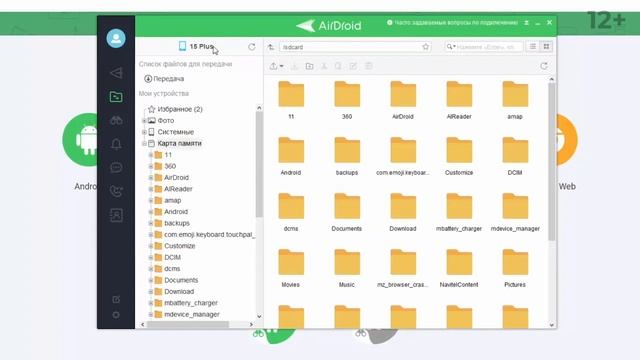Select amap in the tree

click(x=173, y=200)
